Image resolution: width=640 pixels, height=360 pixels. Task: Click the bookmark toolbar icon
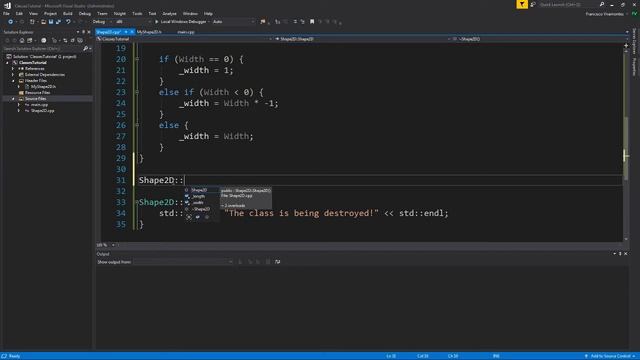(x=312, y=22)
